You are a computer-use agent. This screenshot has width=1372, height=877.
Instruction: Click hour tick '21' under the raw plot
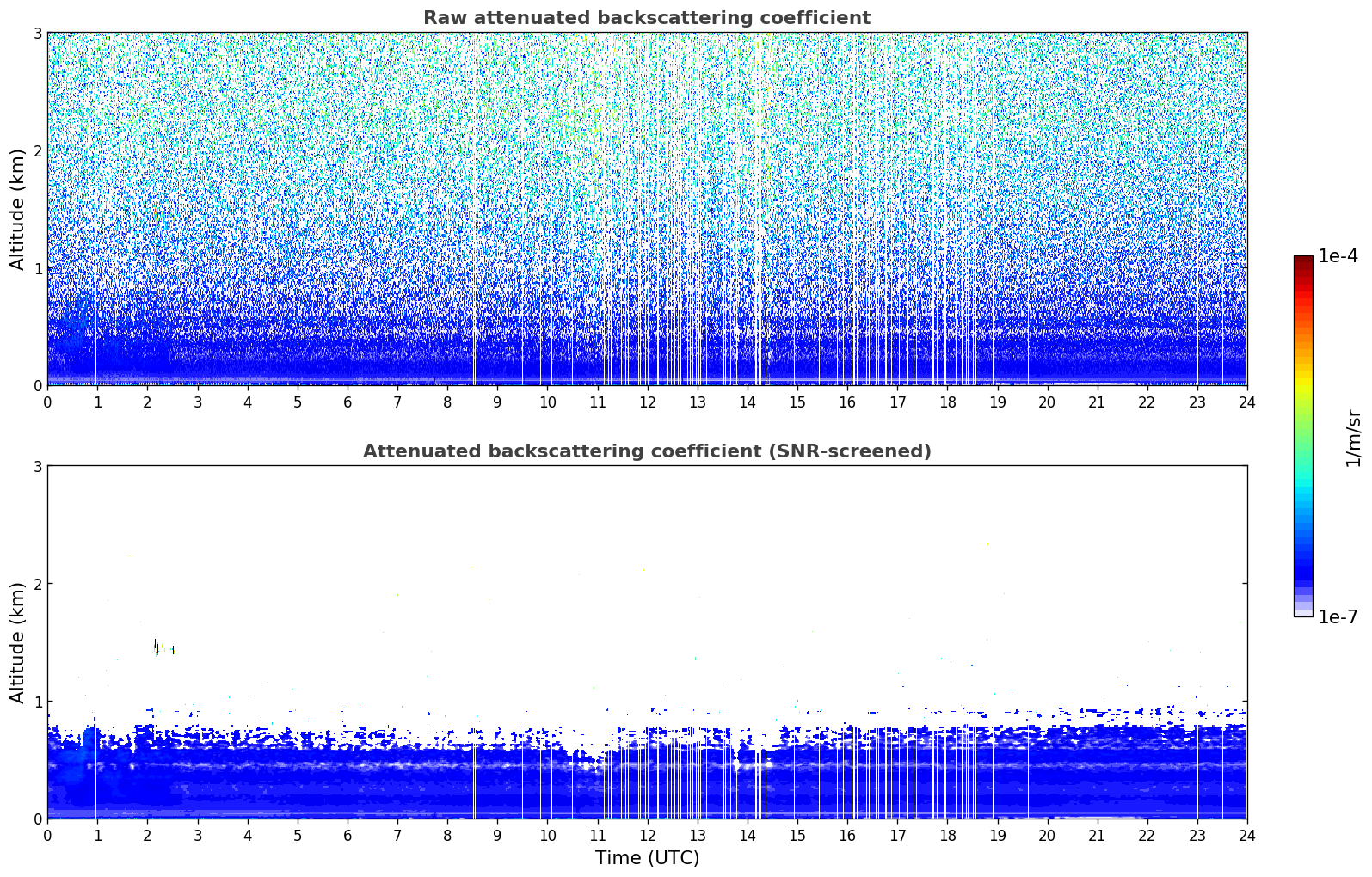click(1097, 402)
